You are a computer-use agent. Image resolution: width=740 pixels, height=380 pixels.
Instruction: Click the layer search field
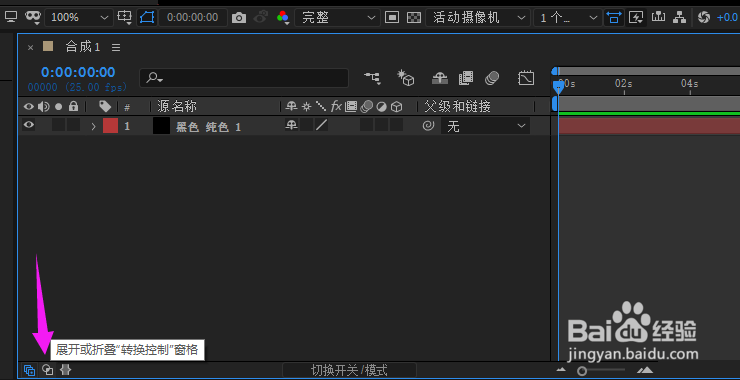pos(244,78)
